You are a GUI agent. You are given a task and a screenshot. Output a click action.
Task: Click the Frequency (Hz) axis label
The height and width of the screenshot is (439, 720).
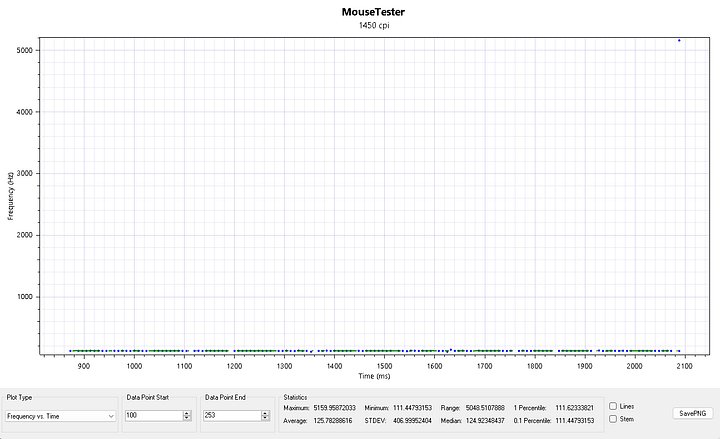[x=11, y=196]
